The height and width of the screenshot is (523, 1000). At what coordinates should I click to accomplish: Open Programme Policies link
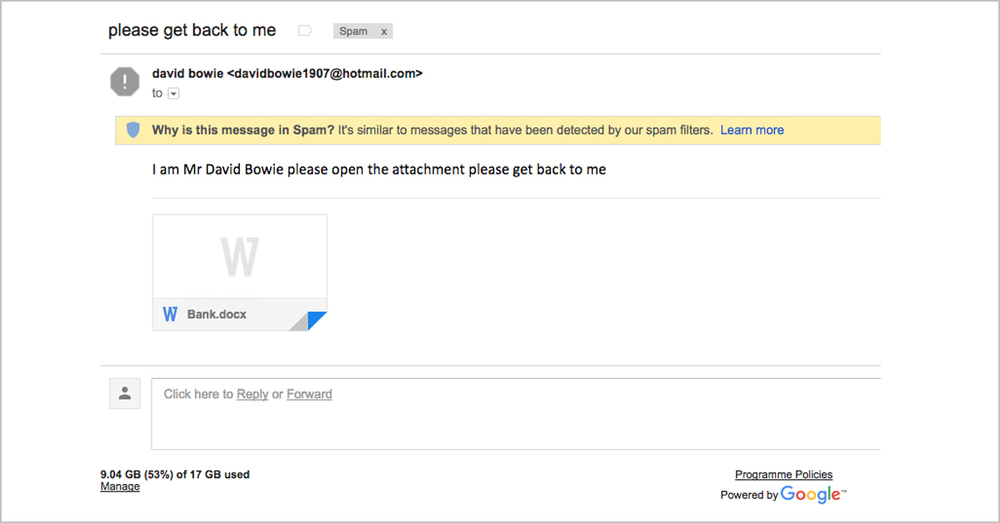tap(784, 475)
